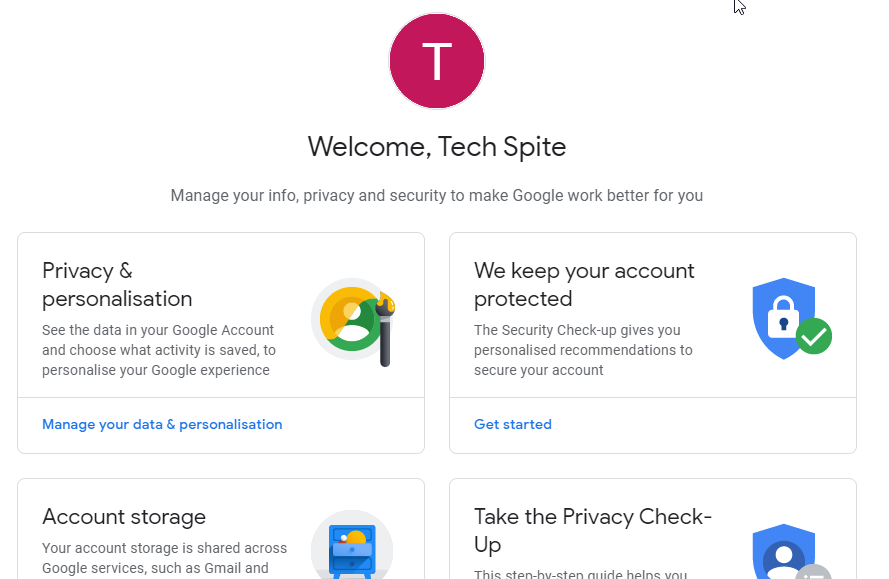The height and width of the screenshot is (579, 889).
Task: Click the grey badge on Privacy Check-Up icon
Action: coord(814,572)
